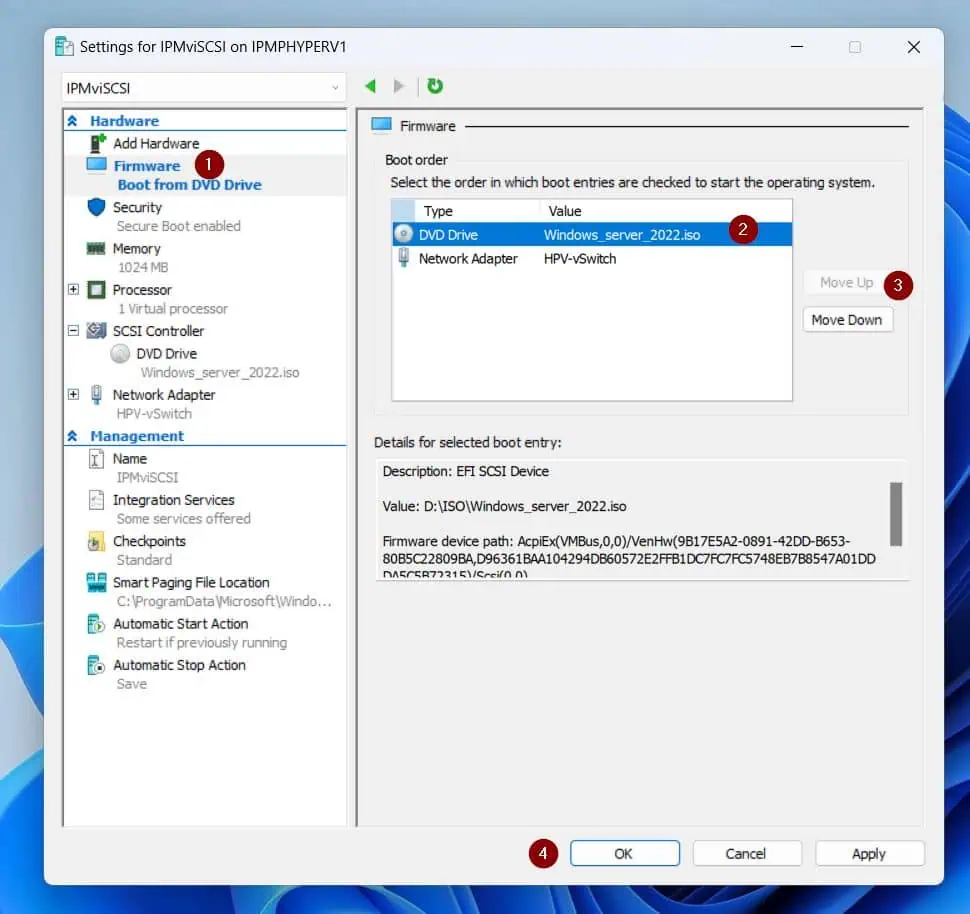Click the Restart if previously running text
970x914 pixels.
(202, 643)
